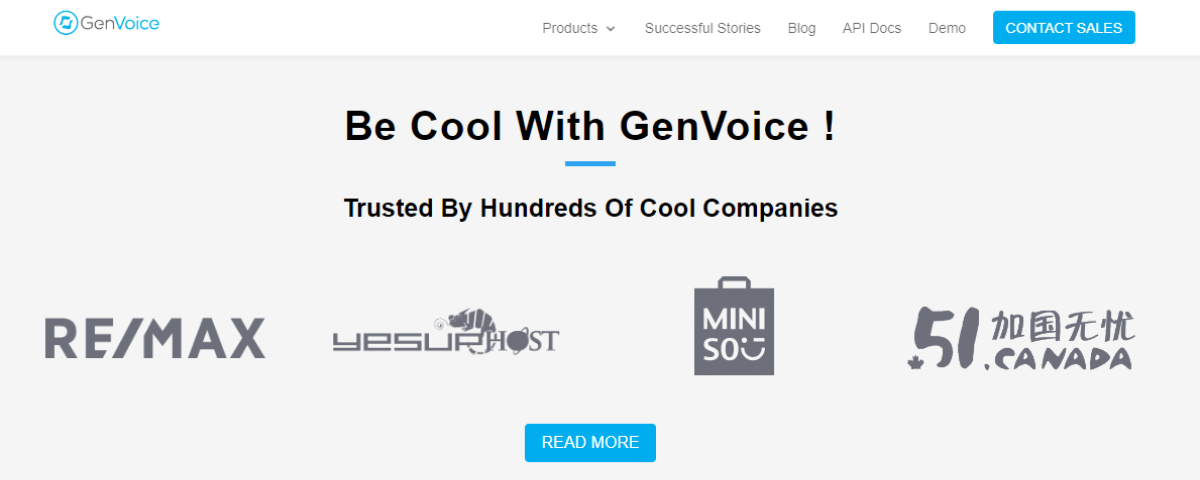Go to Successful Stories page

tap(702, 28)
